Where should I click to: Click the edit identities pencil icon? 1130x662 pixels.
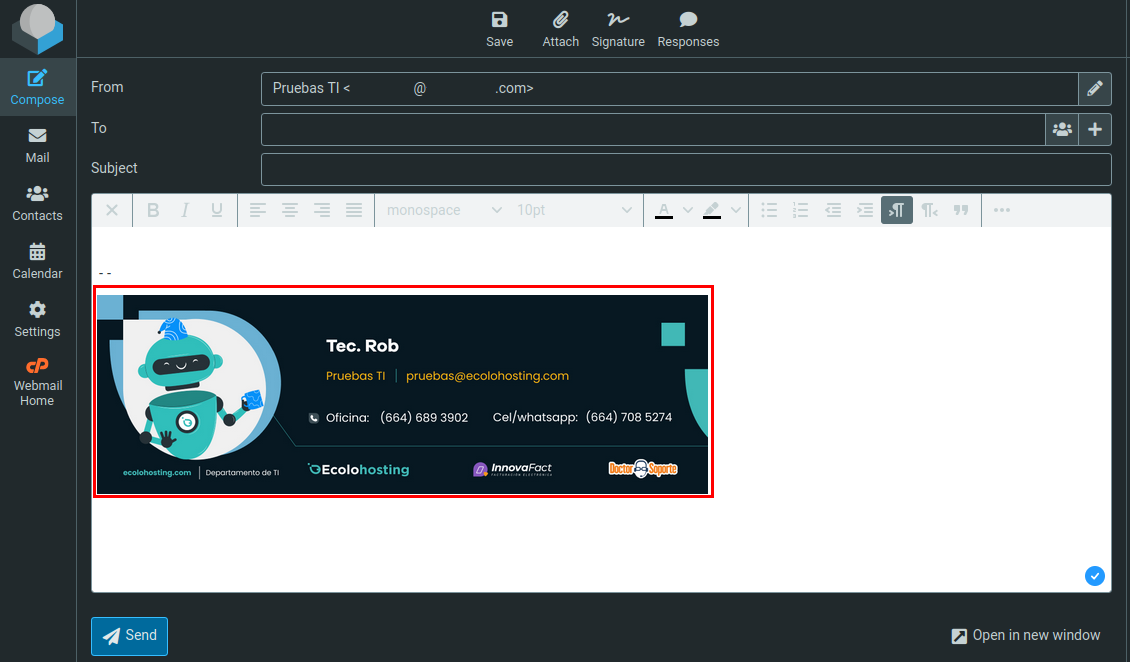1095,89
